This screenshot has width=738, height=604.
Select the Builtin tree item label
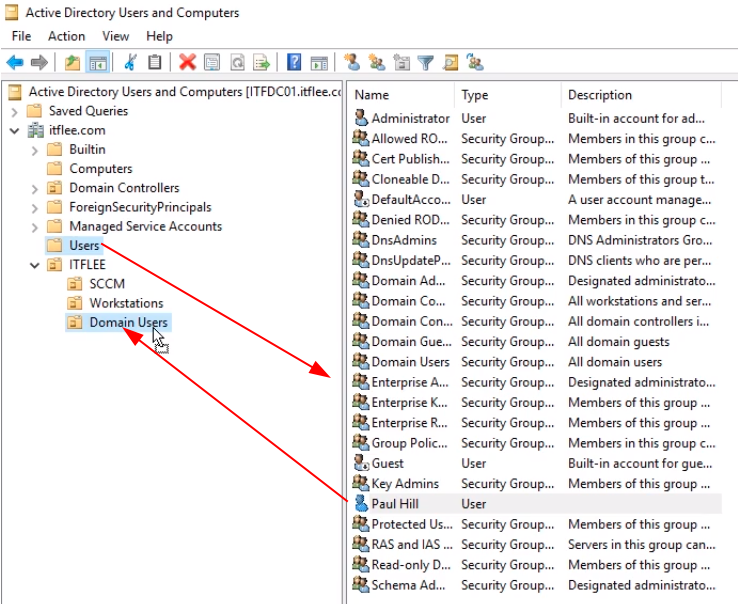pyautogui.click(x=87, y=149)
